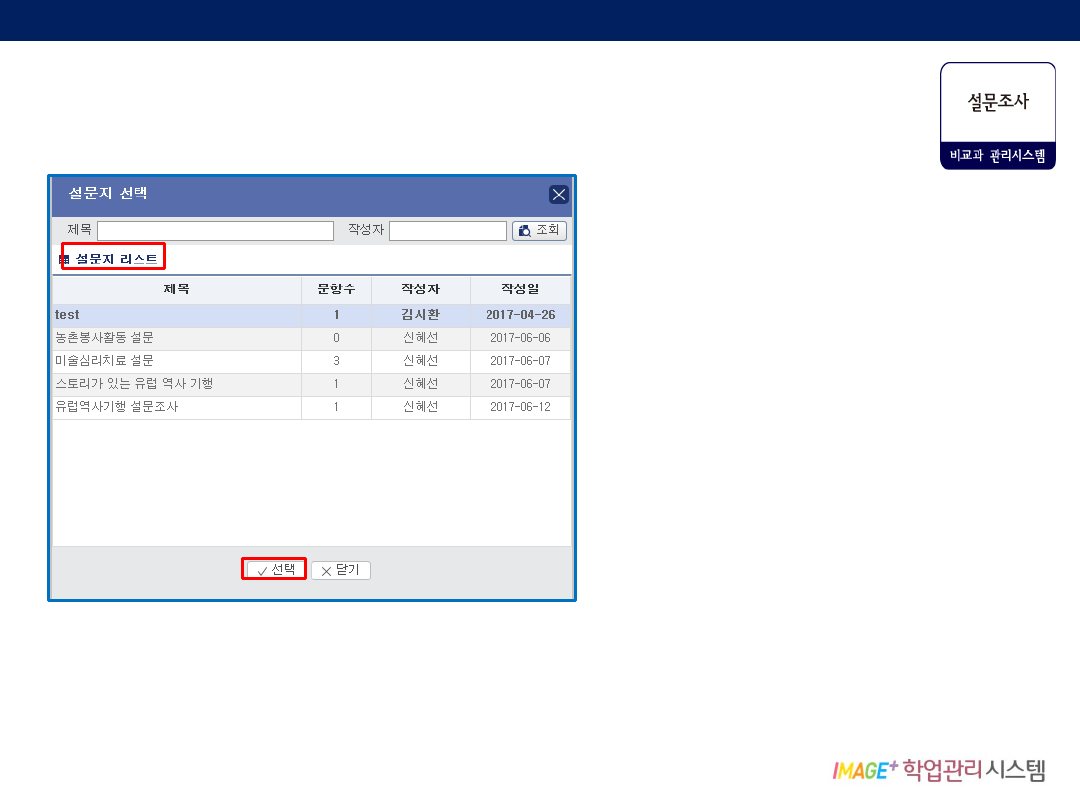Click the 조회 search button
The height and width of the screenshot is (810, 1080).
[539, 231]
